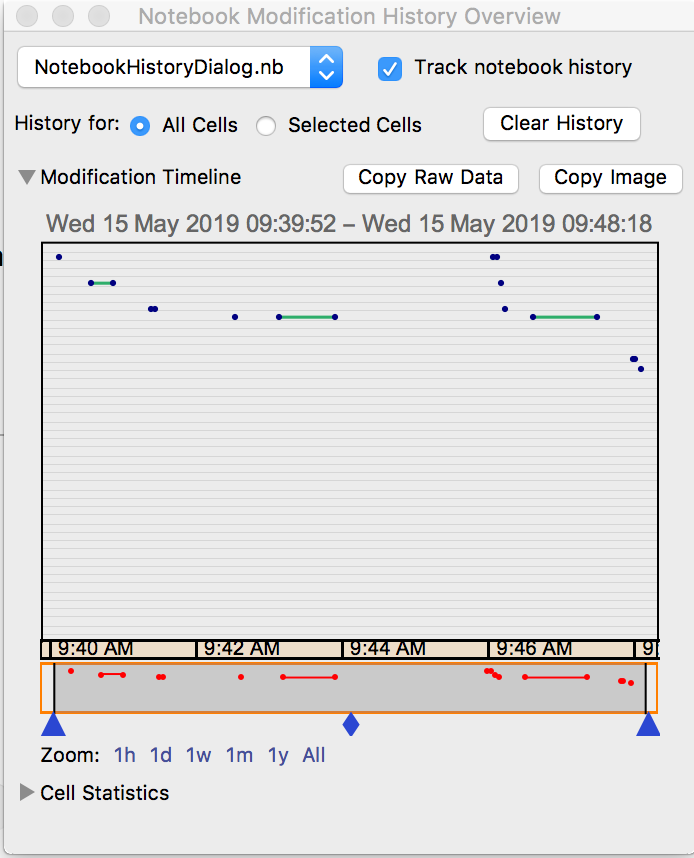Expand the Cell Statistics section

coord(27,793)
